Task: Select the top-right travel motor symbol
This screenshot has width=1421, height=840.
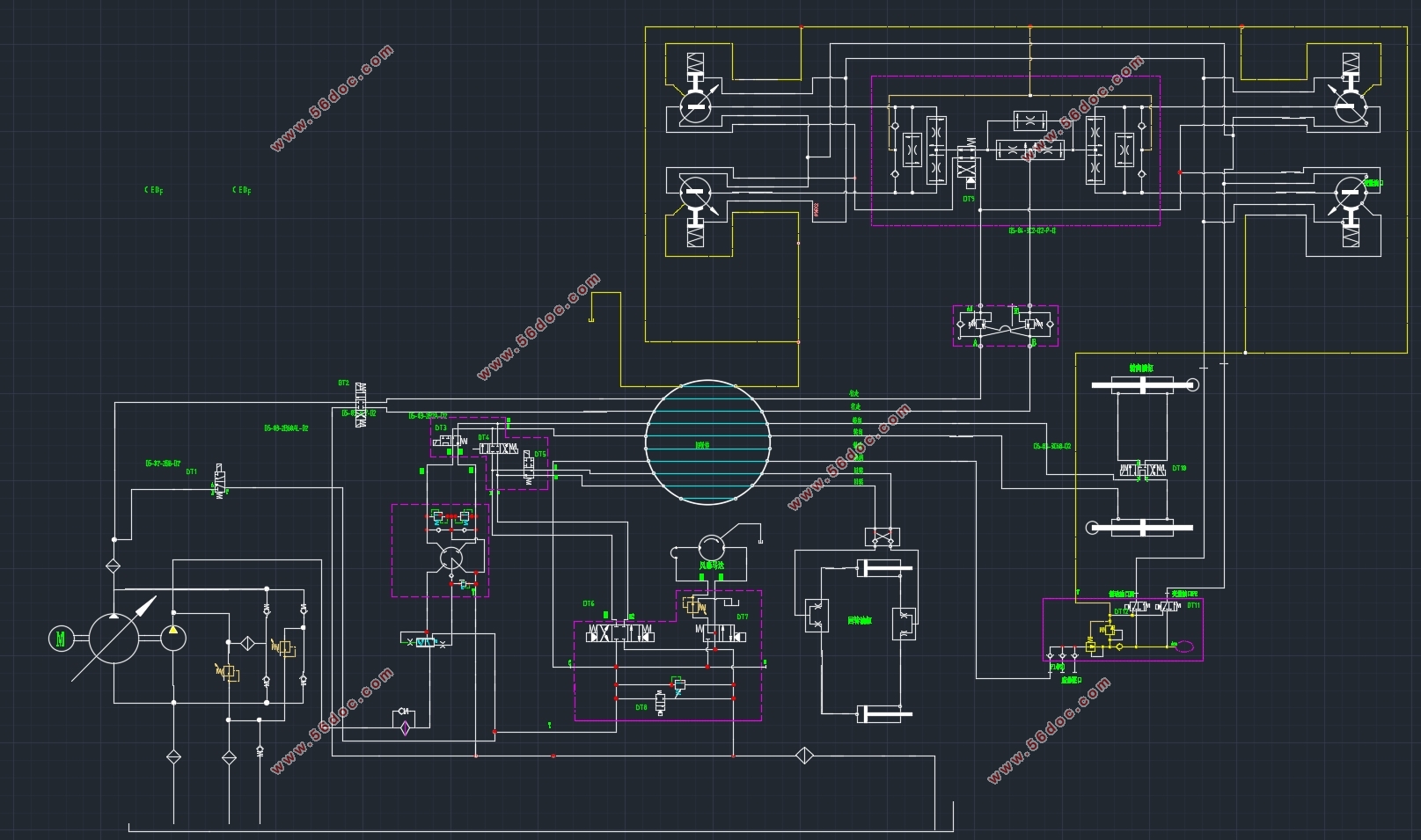Action: coord(1351,106)
